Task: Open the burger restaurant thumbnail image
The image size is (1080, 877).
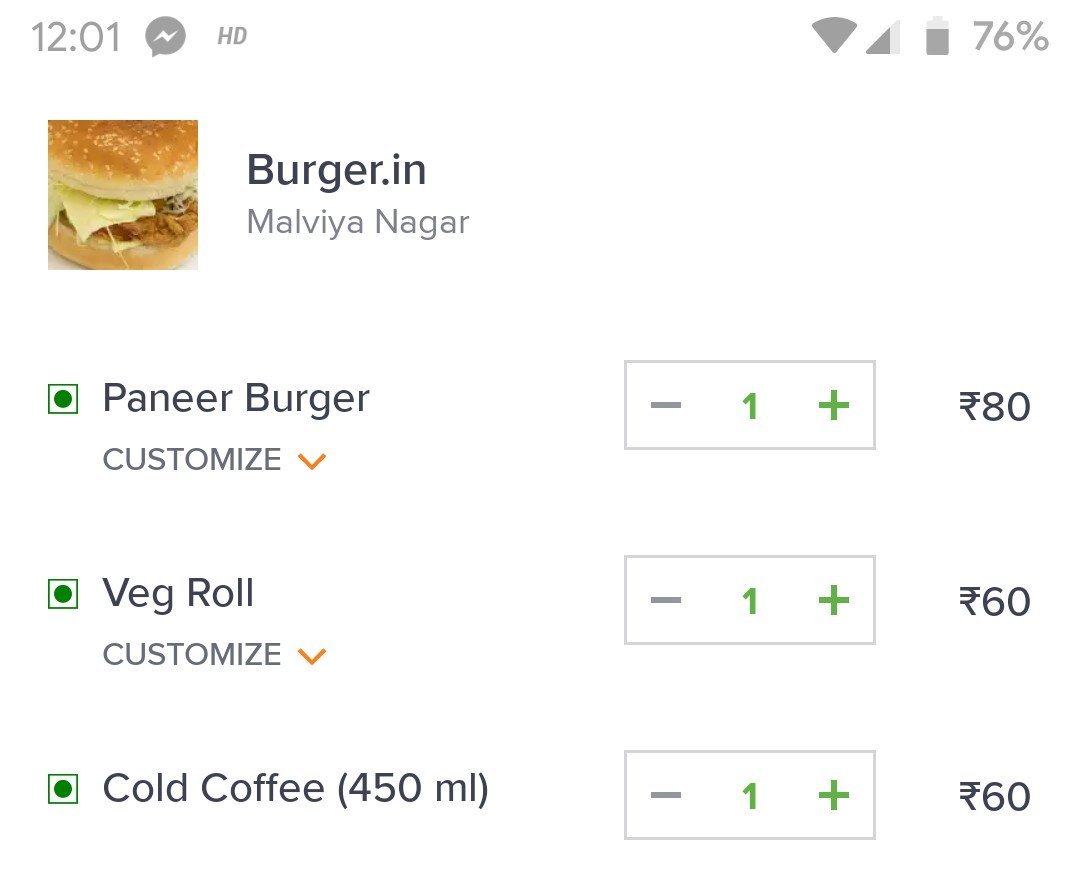Action: pyautogui.click(x=123, y=195)
